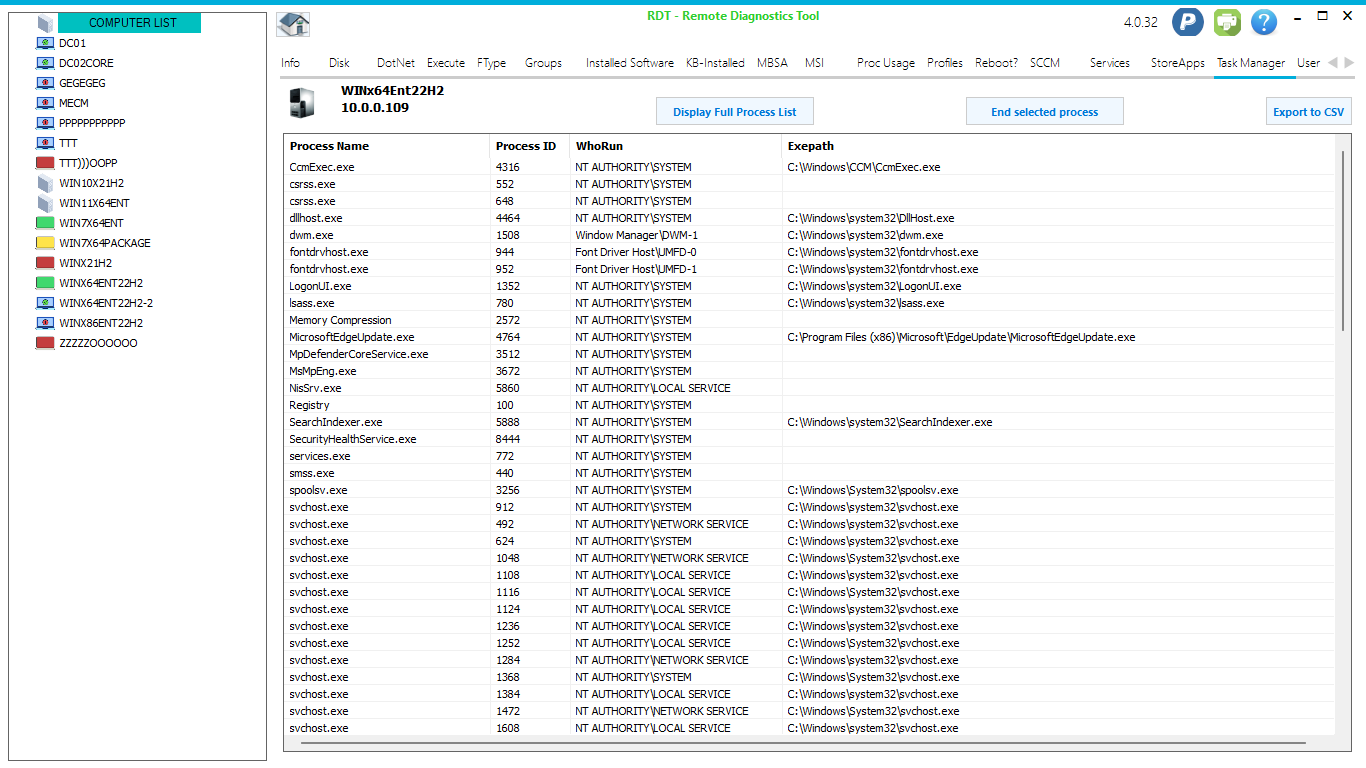Click the home icon at top
The image size is (1366, 768).
[x=293, y=24]
